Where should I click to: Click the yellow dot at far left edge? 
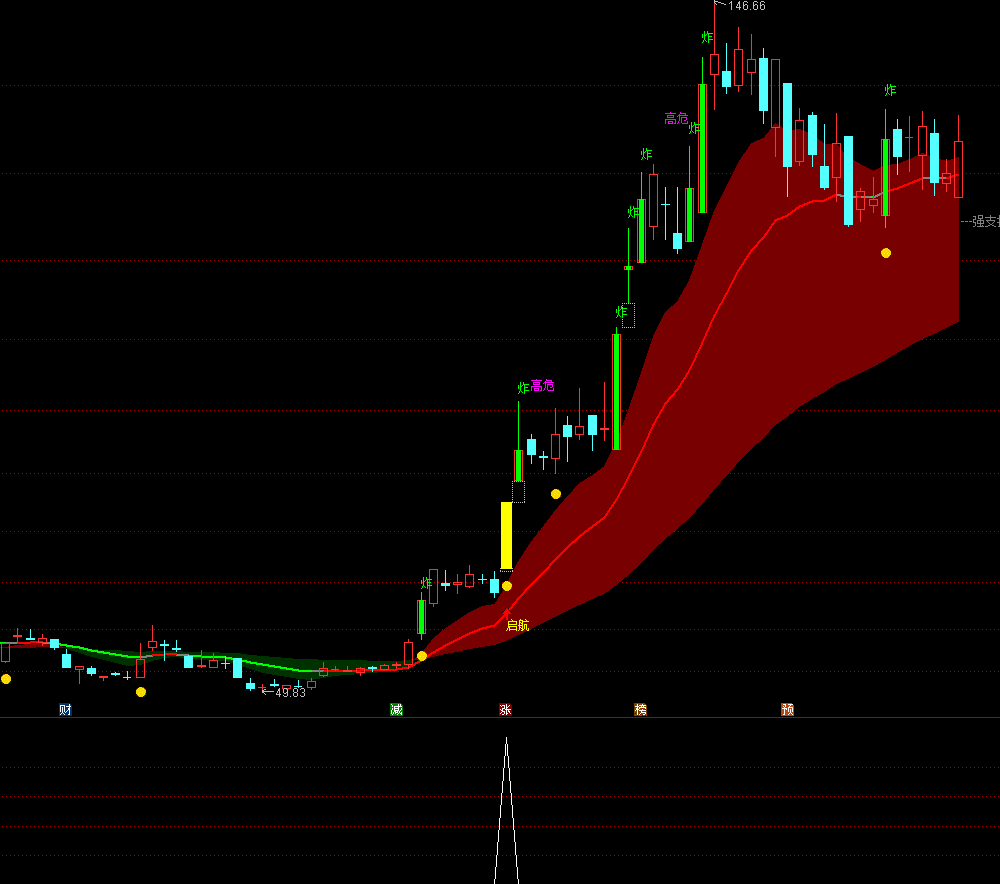coord(6,679)
